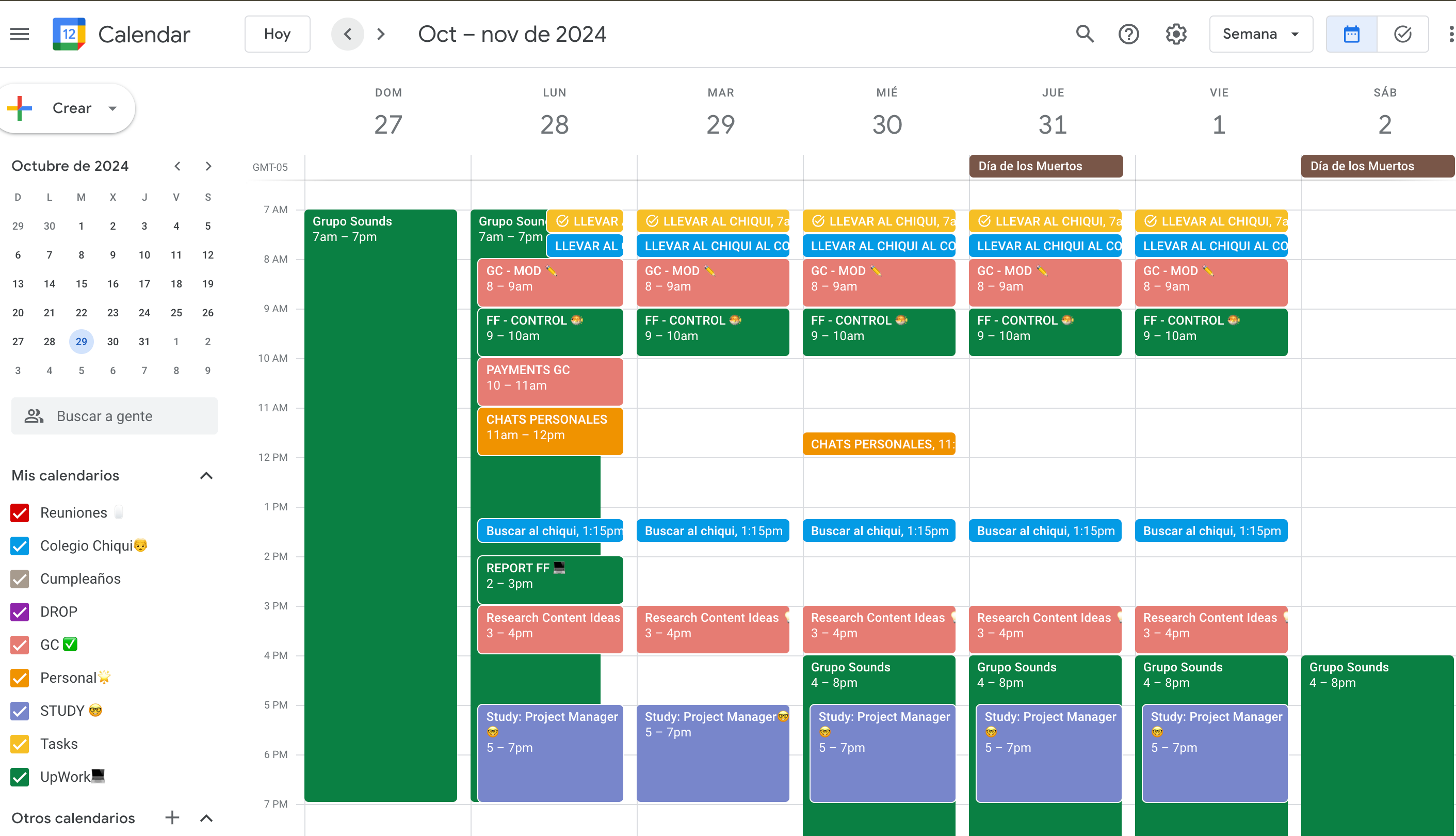This screenshot has height=836, width=1456.
Task: Open Monday's CHATS PERSONALES 11am event
Action: coord(551,431)
